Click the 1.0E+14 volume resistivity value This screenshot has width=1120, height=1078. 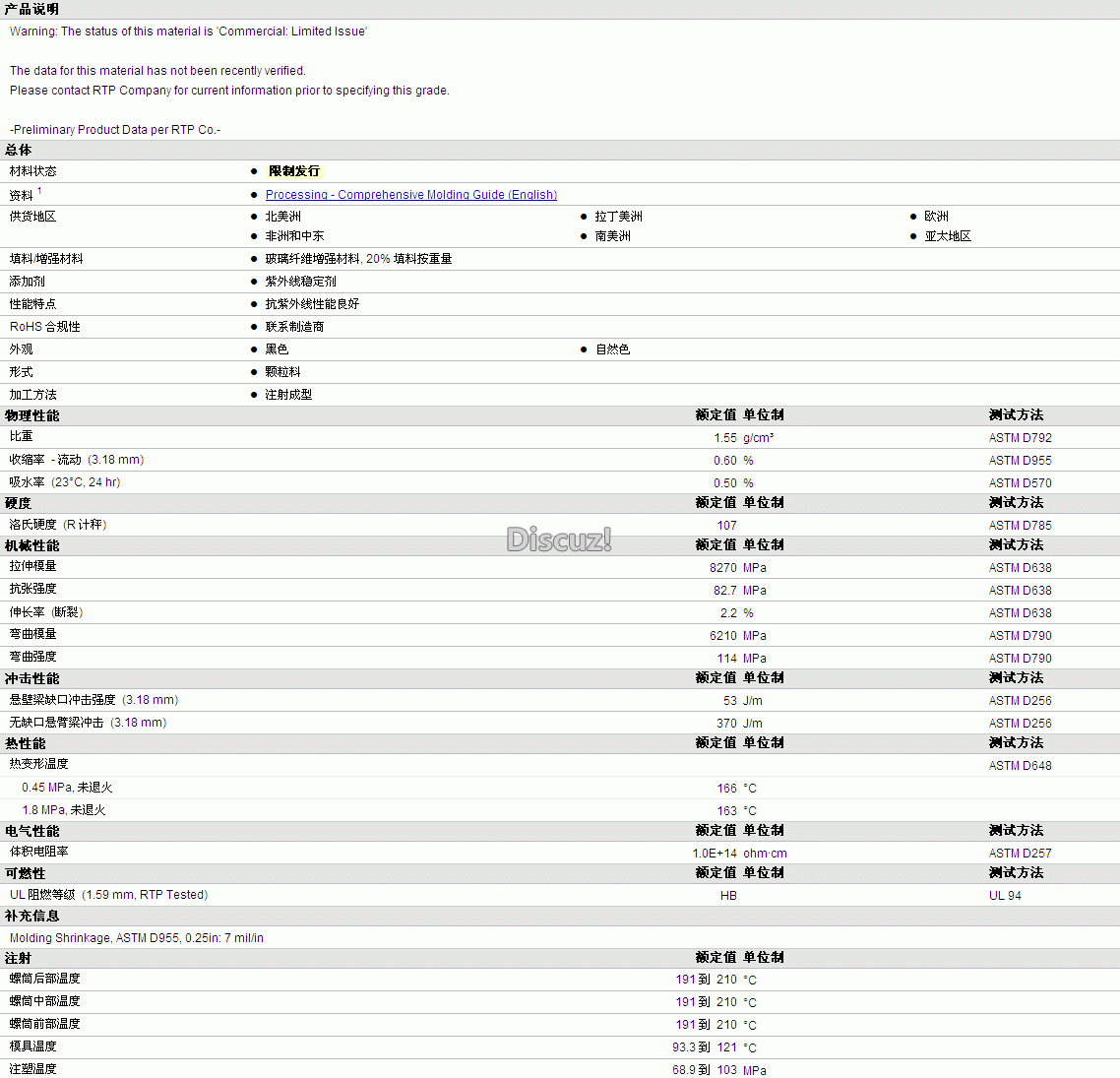click(x=715, y=854)
